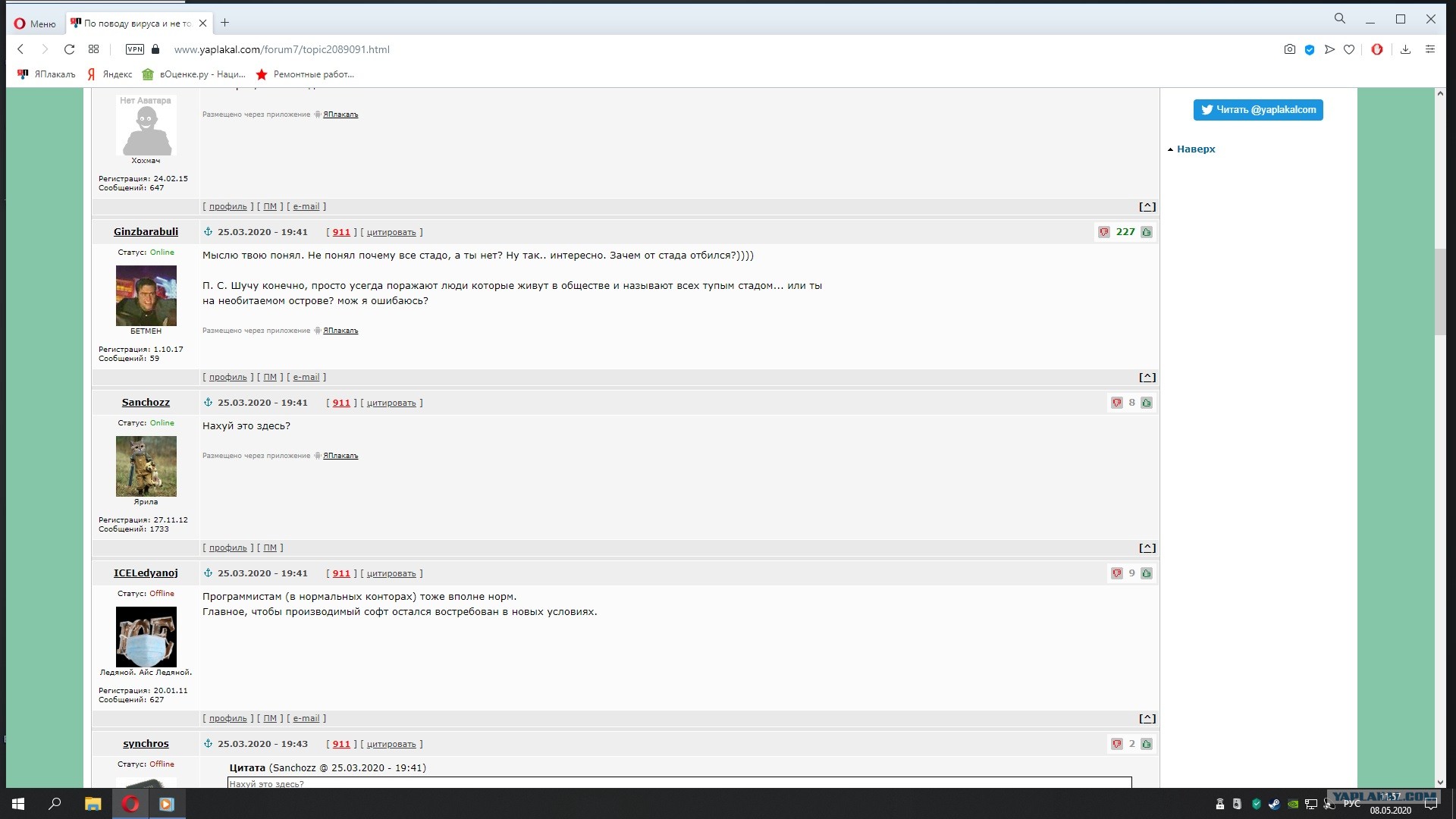
Task: Close the По поводу вируса tab
Action: pos(202,24)
